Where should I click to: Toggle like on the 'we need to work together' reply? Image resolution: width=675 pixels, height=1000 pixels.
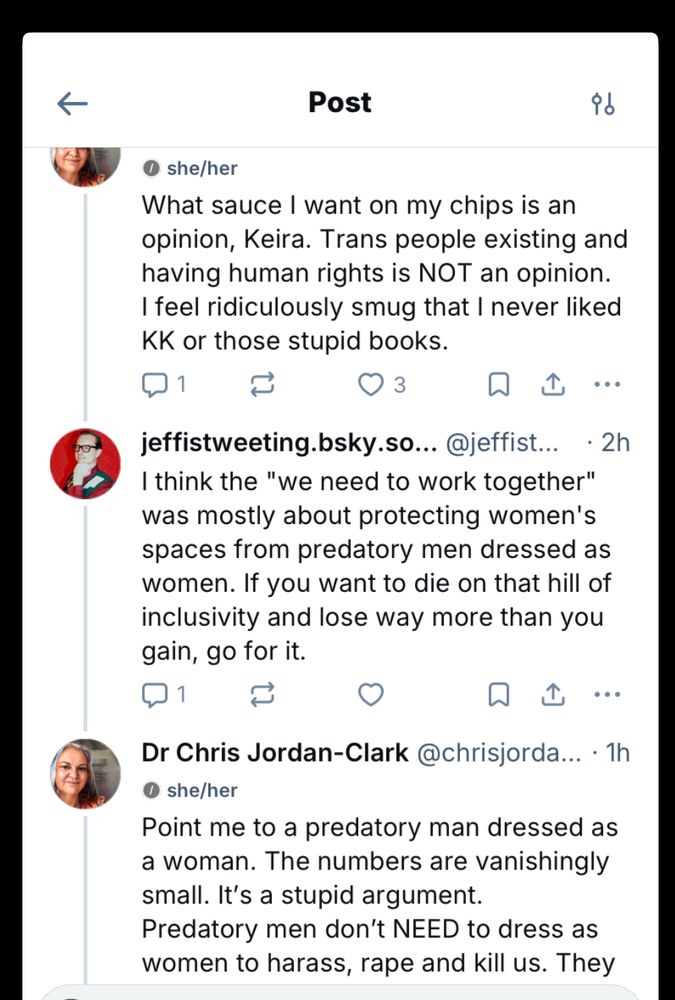pos(370,694)
